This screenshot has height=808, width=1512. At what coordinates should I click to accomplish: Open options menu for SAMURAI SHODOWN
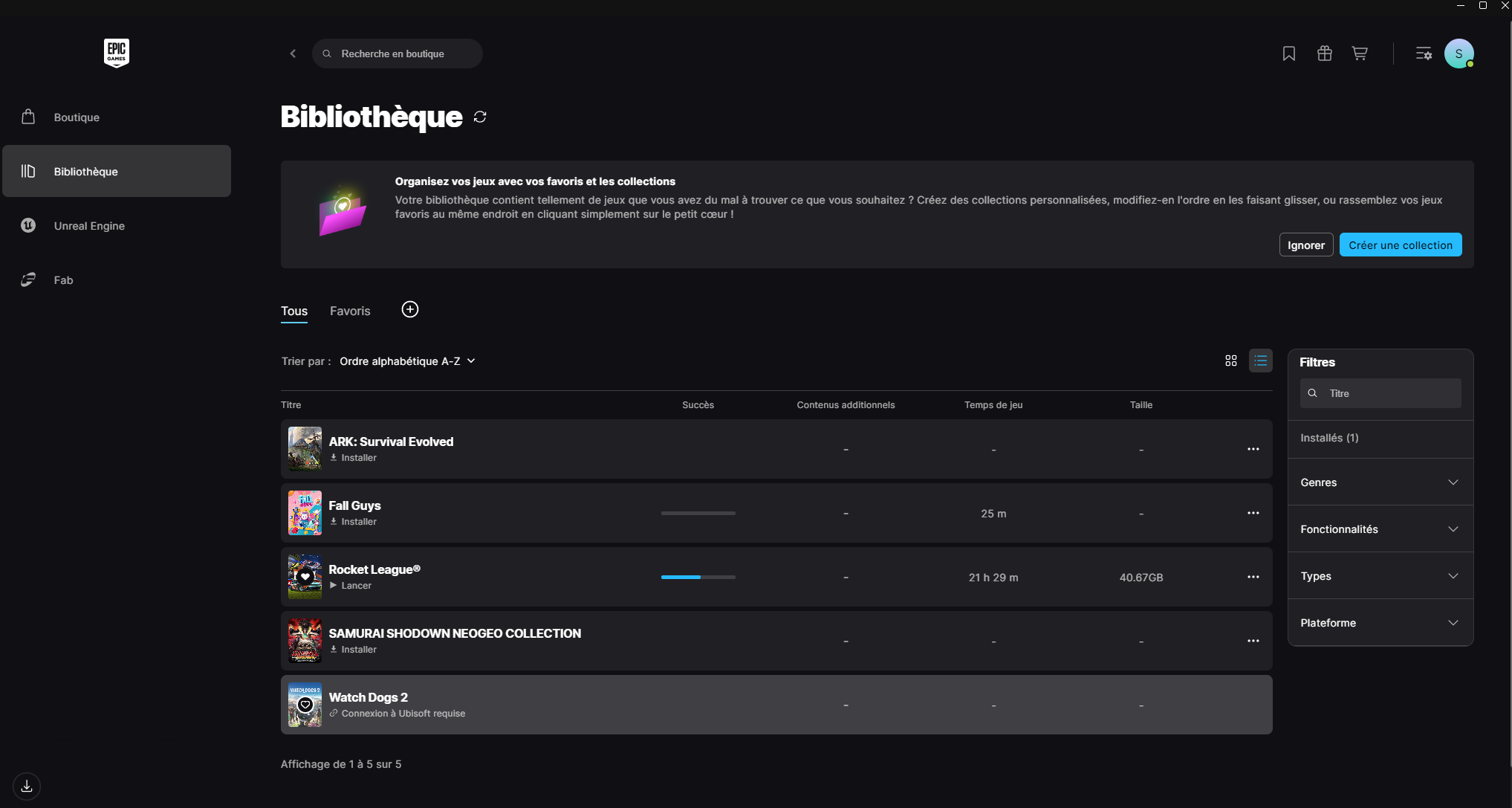pyautogui.click(x=1253, y=641)
